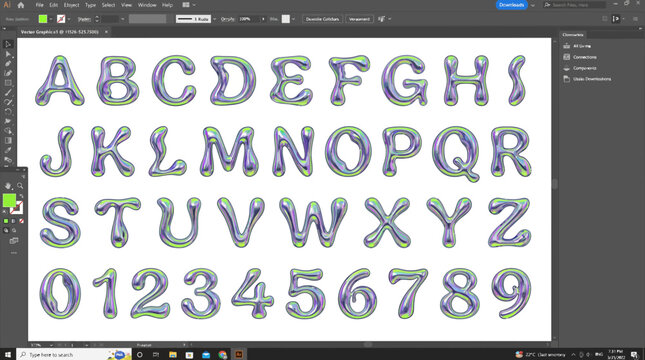Screen dimensions: 645x360
Task: Open the brush definition dropdown arrow
Action: 214,19
